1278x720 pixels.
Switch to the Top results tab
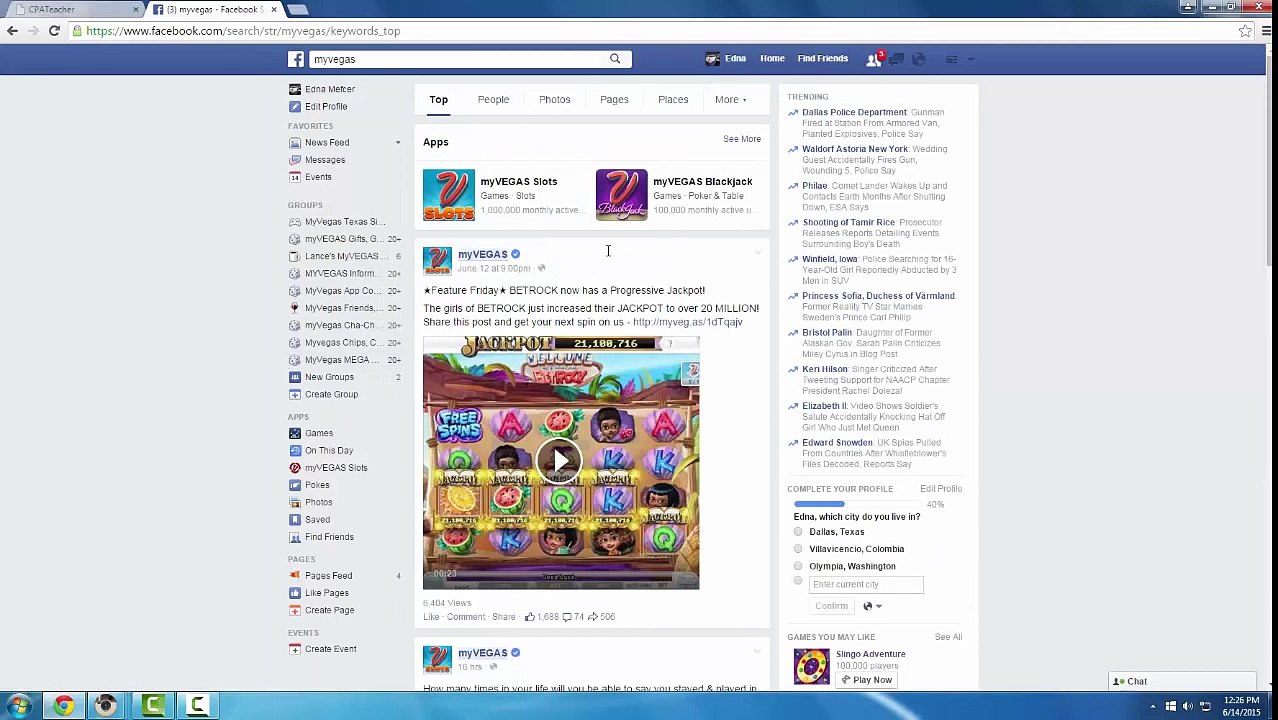[438, 100]
